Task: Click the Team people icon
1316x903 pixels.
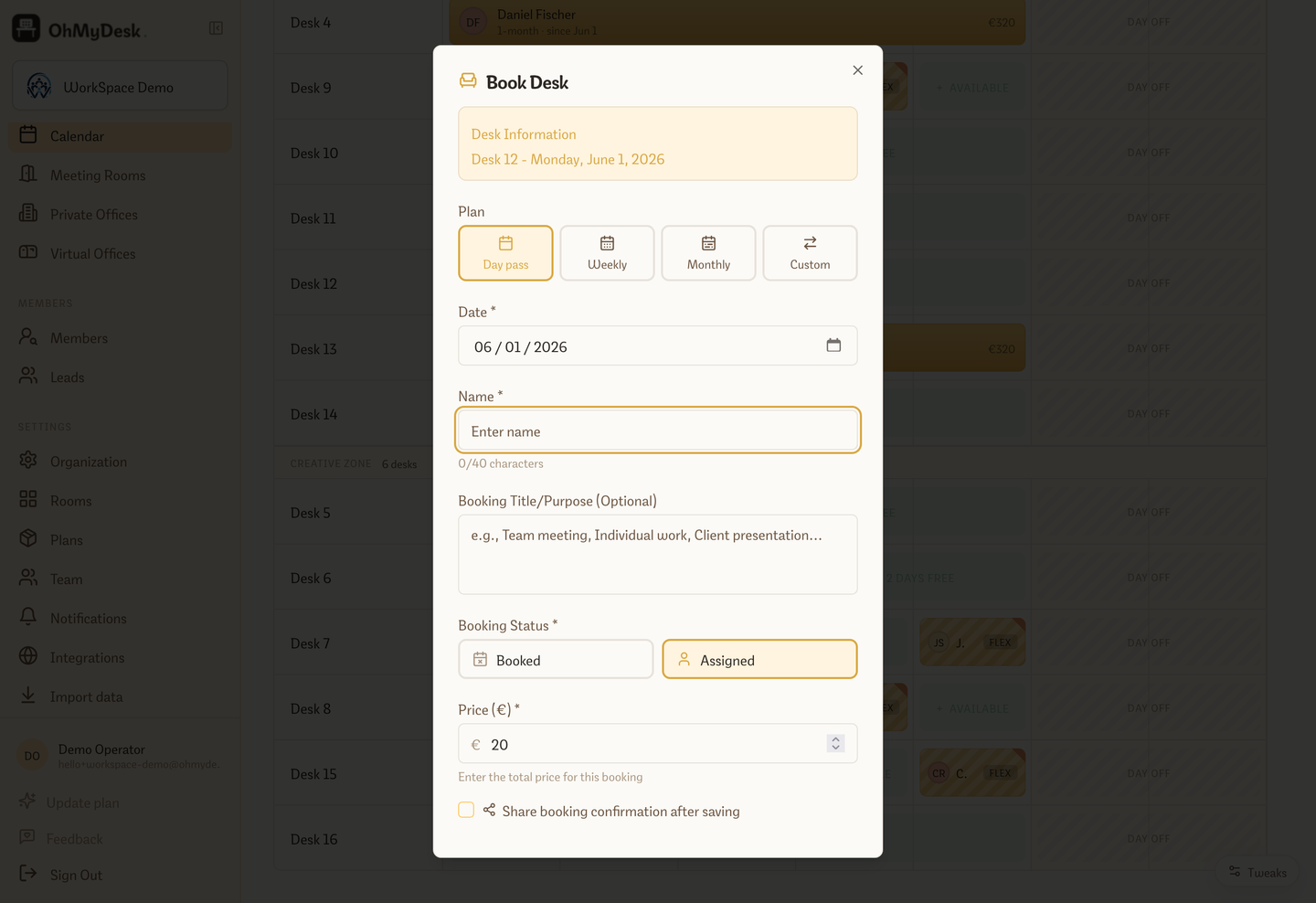Action: pos(28,579)
